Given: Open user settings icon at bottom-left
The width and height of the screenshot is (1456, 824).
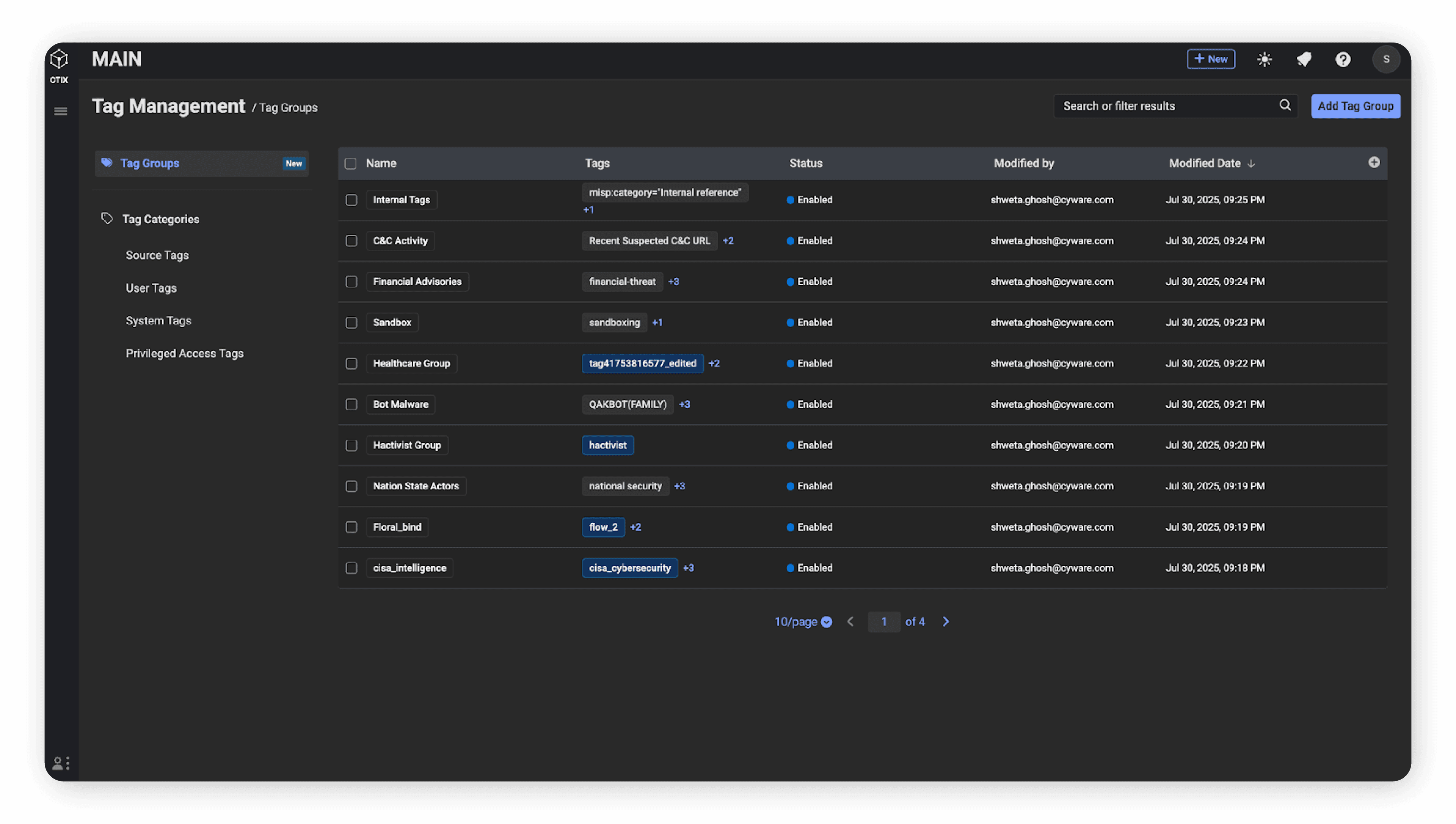Looking at the screenshot, I should (61, 763).
